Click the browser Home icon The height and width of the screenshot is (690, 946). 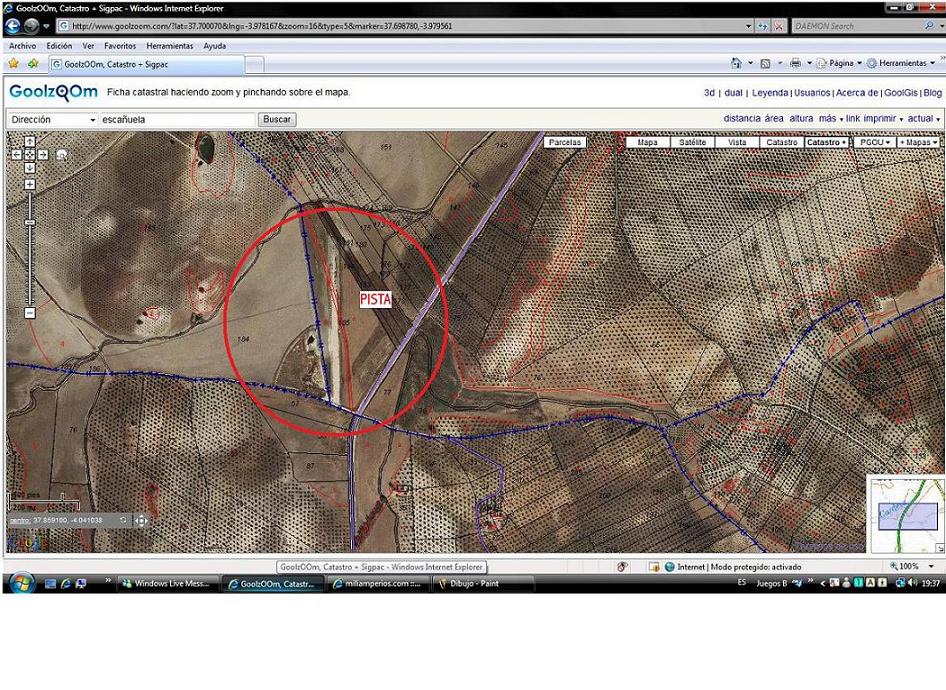[x=737, y=63]
